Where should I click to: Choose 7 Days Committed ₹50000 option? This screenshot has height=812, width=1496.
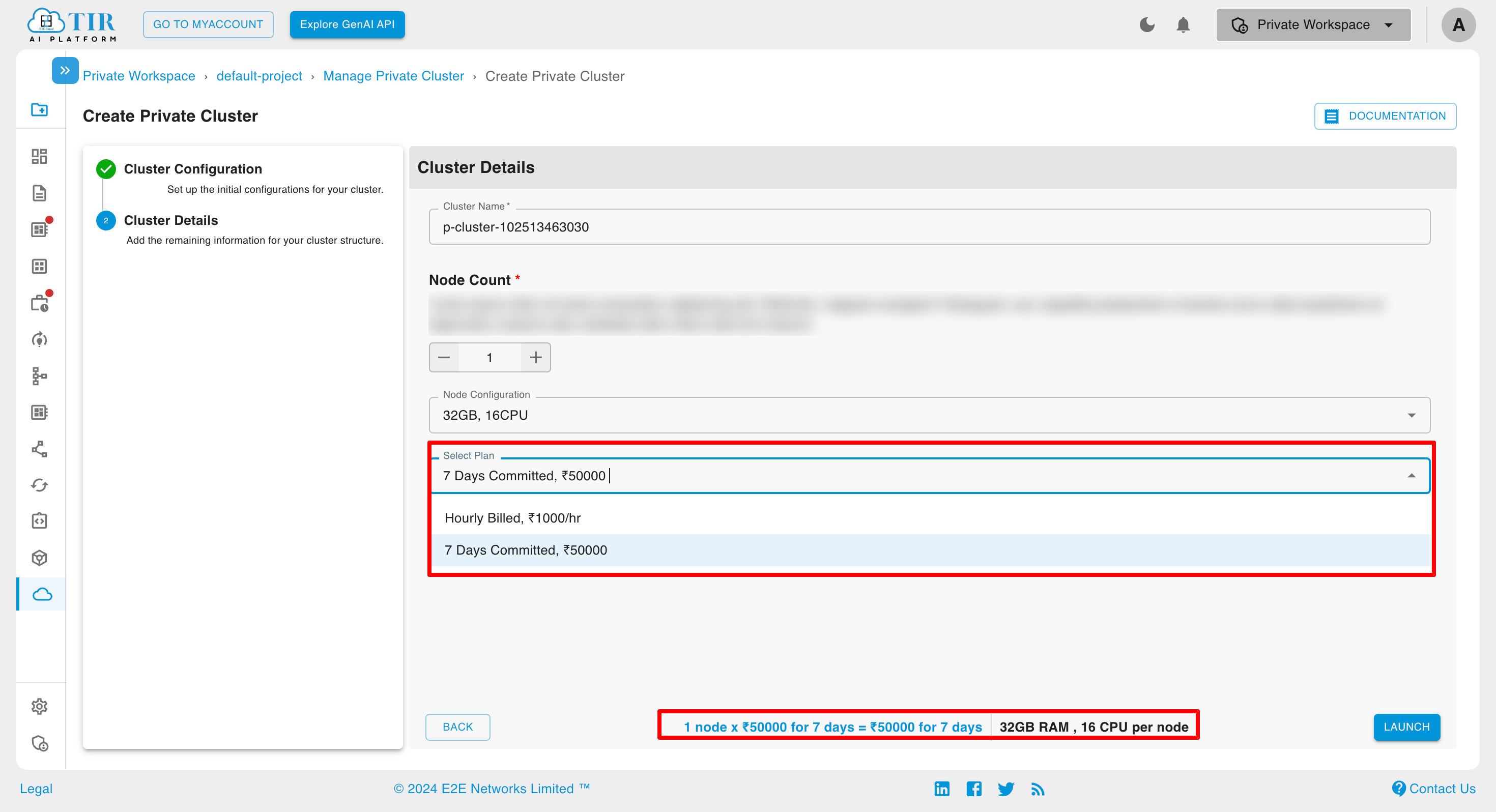931,550
